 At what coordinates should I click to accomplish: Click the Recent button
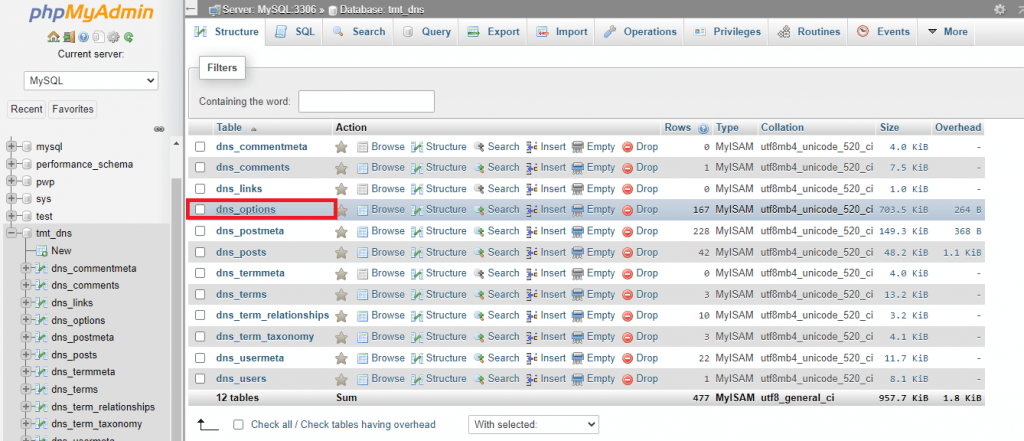tap(27, 109)
